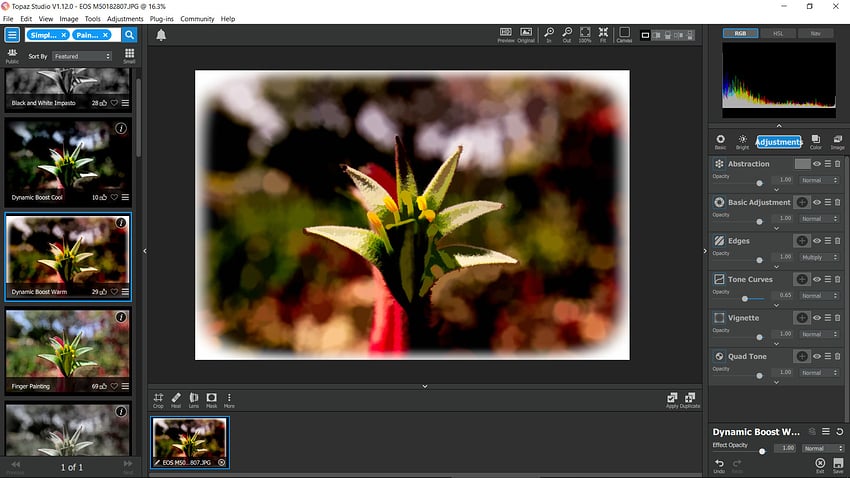Image resolution: width=850 pixels, height=478 pixels.
Task: Delete the Vignette adjustment with trash icon
Action: (x=839, y=318)
